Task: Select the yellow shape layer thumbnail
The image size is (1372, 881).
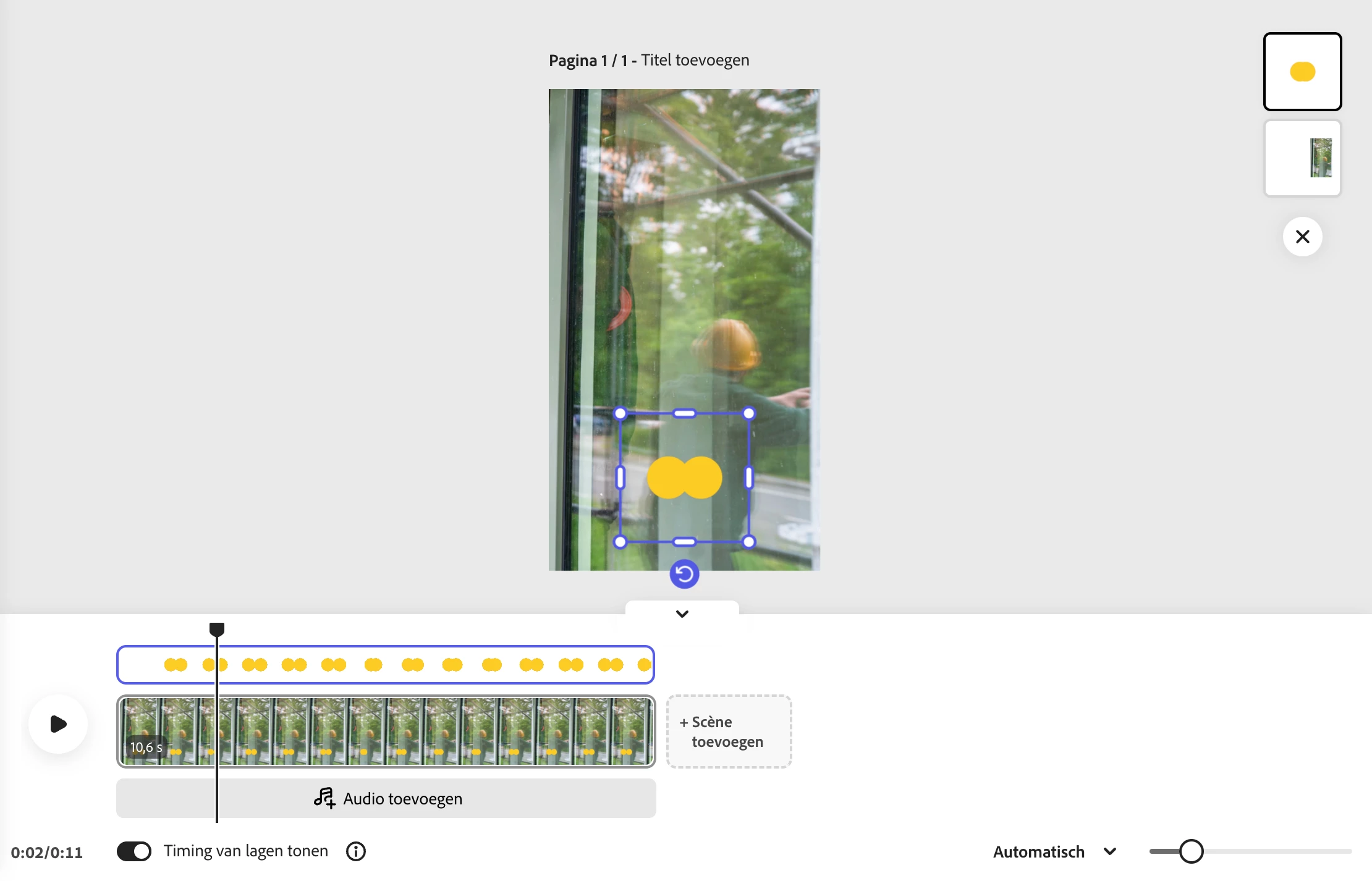Action: tap(1302, 72)
